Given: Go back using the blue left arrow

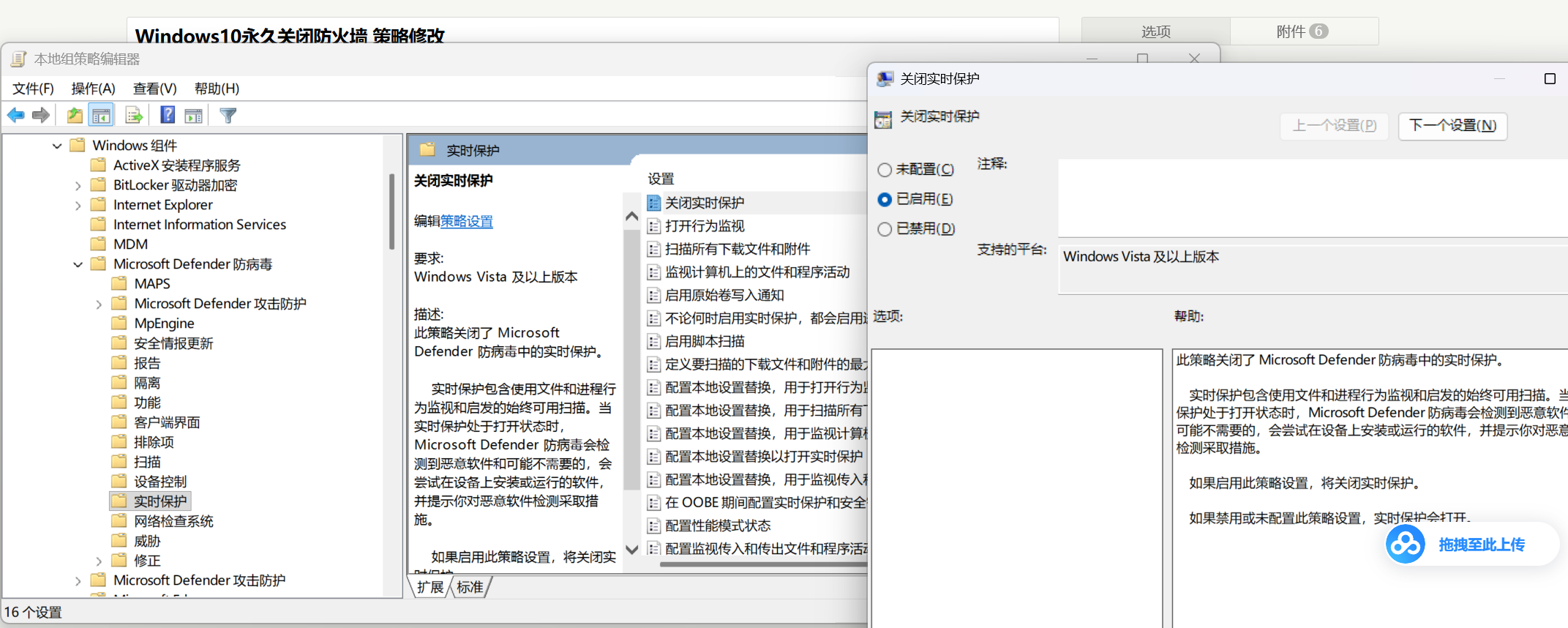Looking at the screenshot, I should [x=16, y=115].
